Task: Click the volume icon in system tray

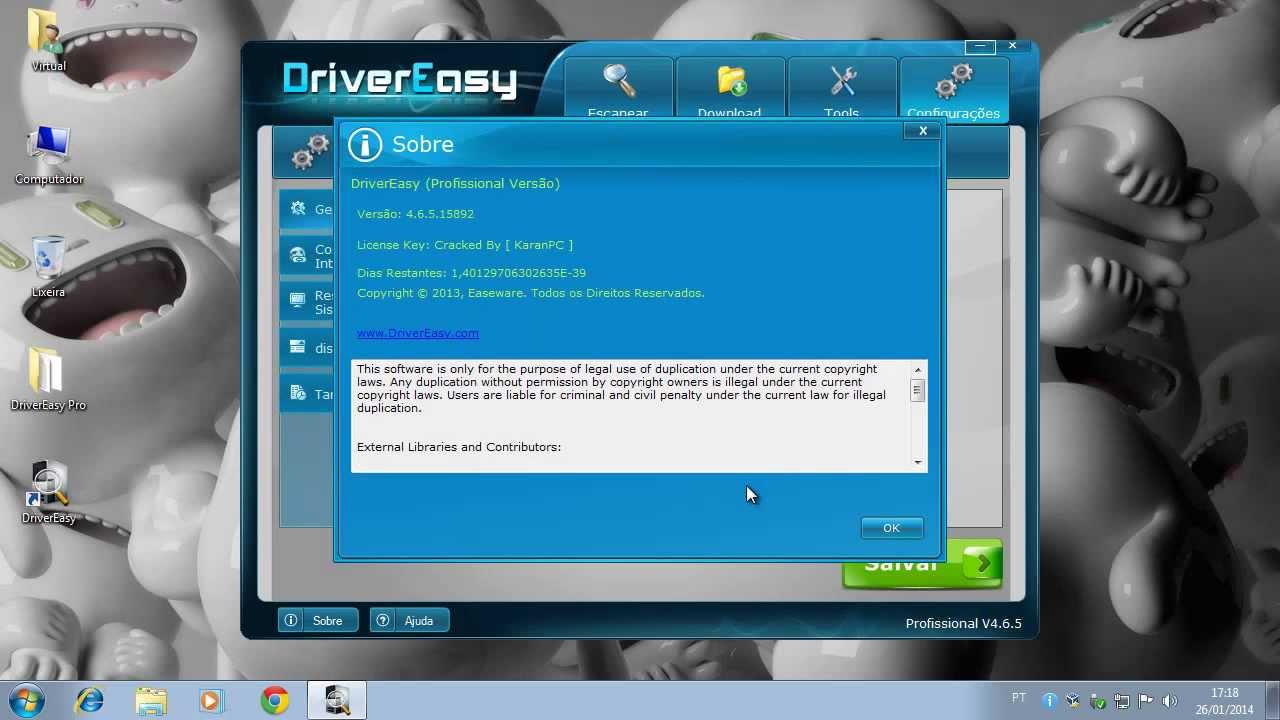Action: tap(1169, 701)
